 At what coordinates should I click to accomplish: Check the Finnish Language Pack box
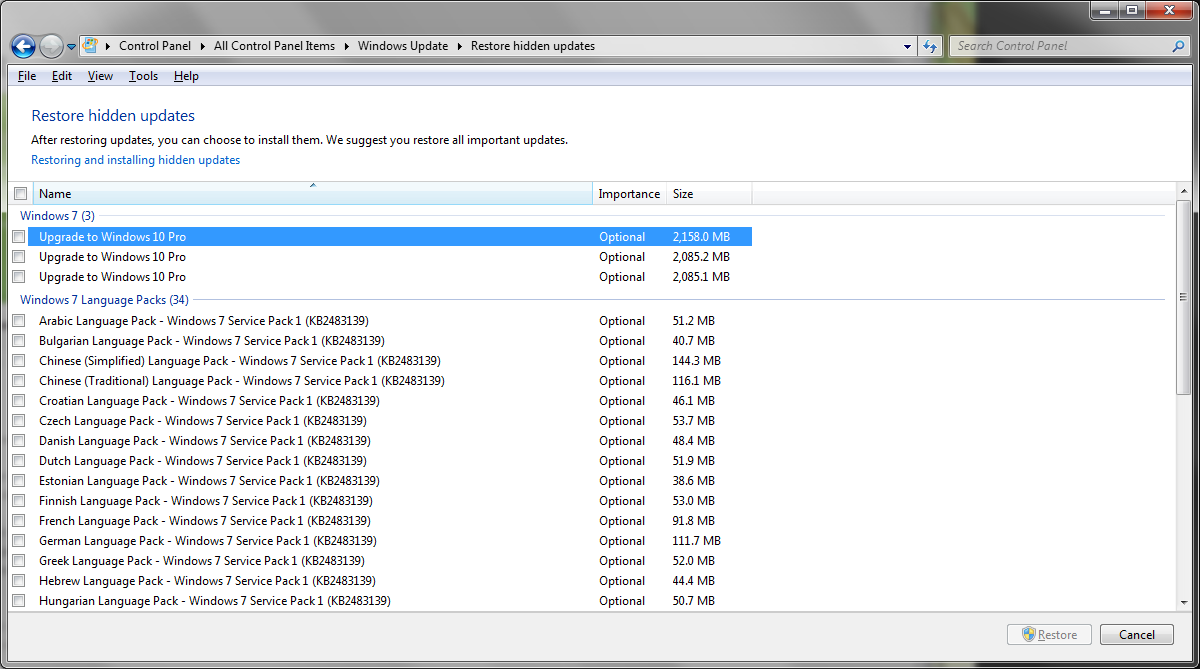pyautogui.click(x=19, y=501)
